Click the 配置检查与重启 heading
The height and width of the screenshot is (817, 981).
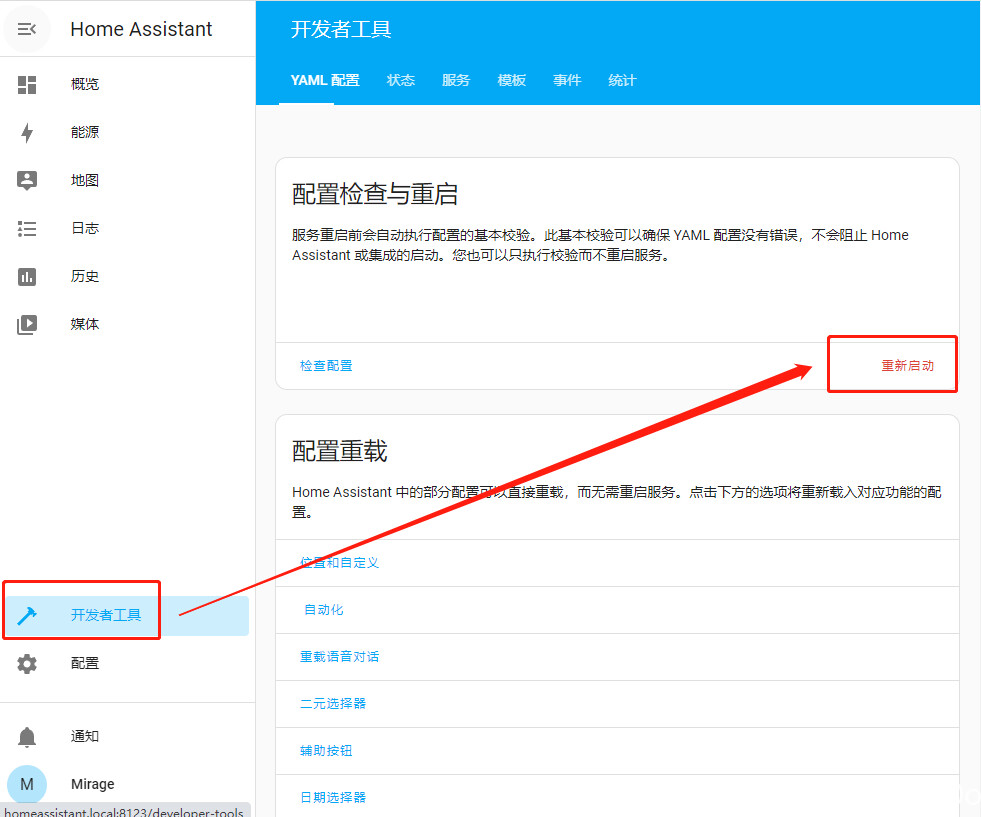pos(375,195)
